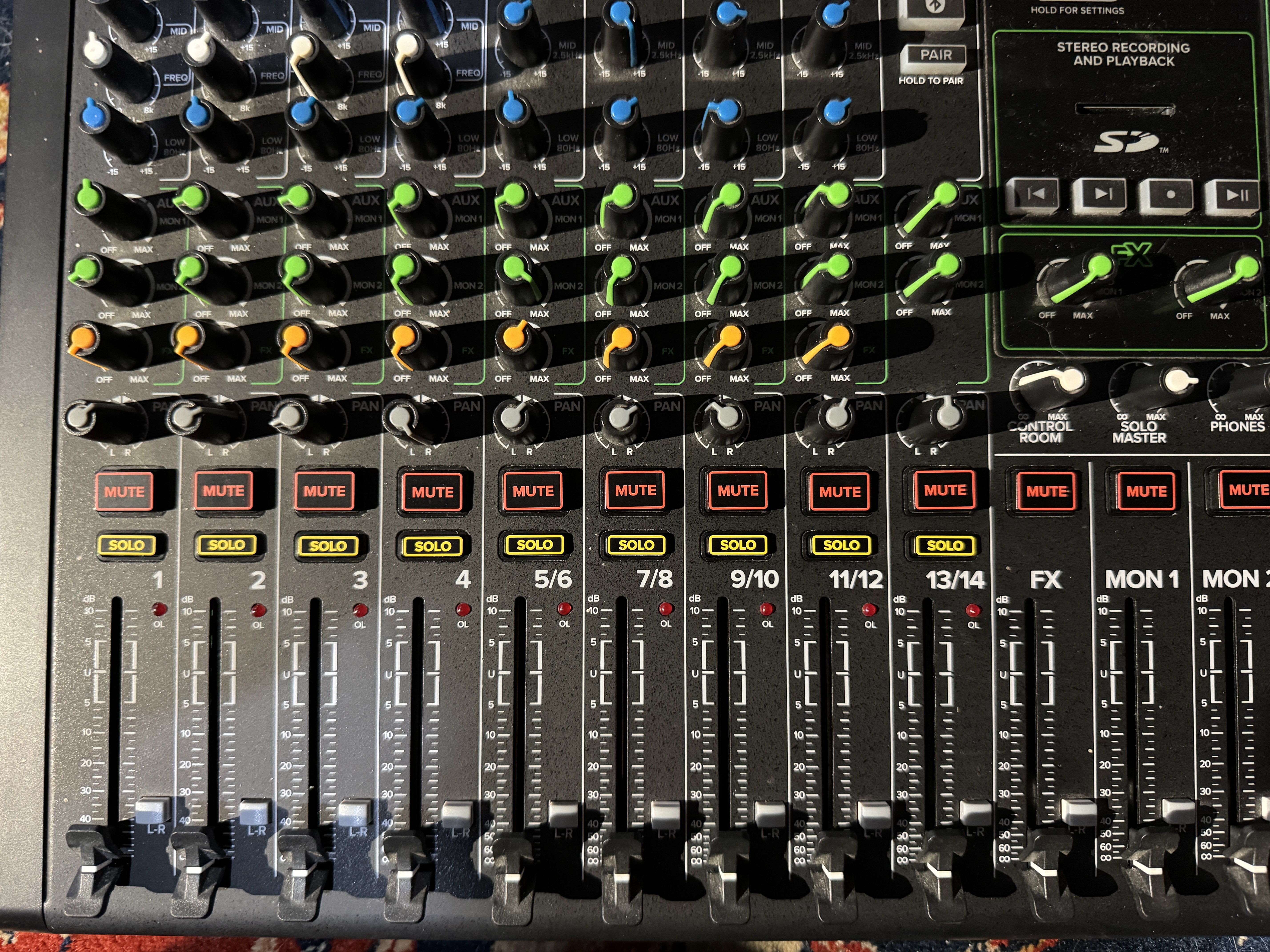Mute stereo channel 13/14
This screenshot has width=1270, height=952.
pos(944,490)
